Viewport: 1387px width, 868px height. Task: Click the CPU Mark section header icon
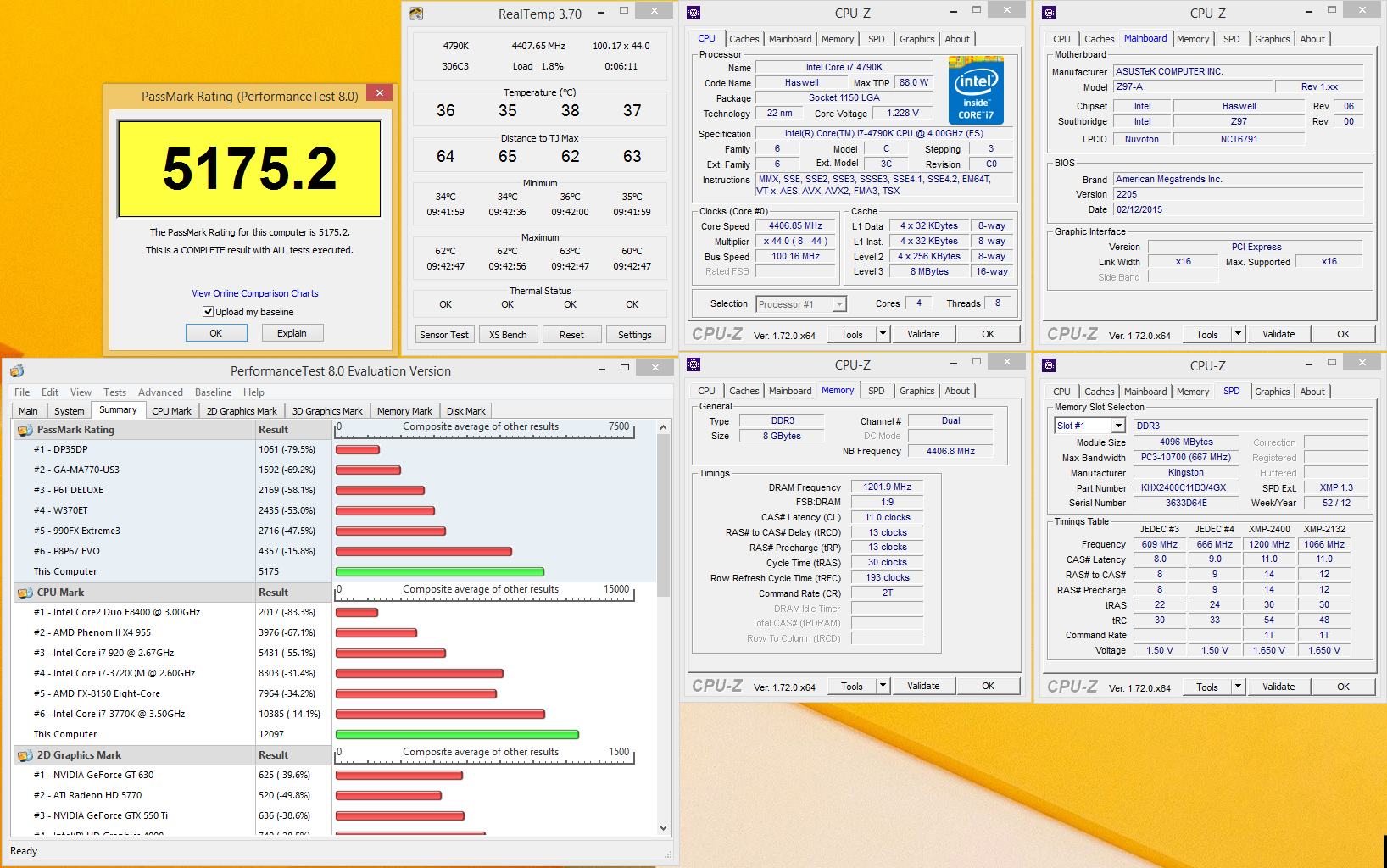[25, 593]
